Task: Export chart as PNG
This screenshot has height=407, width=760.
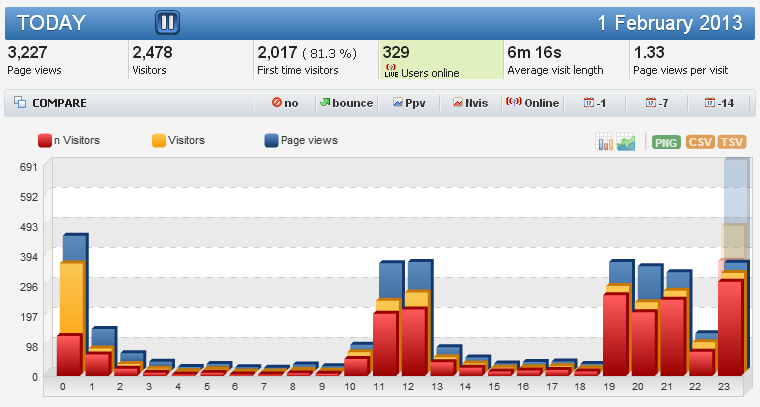Action: 666,142
